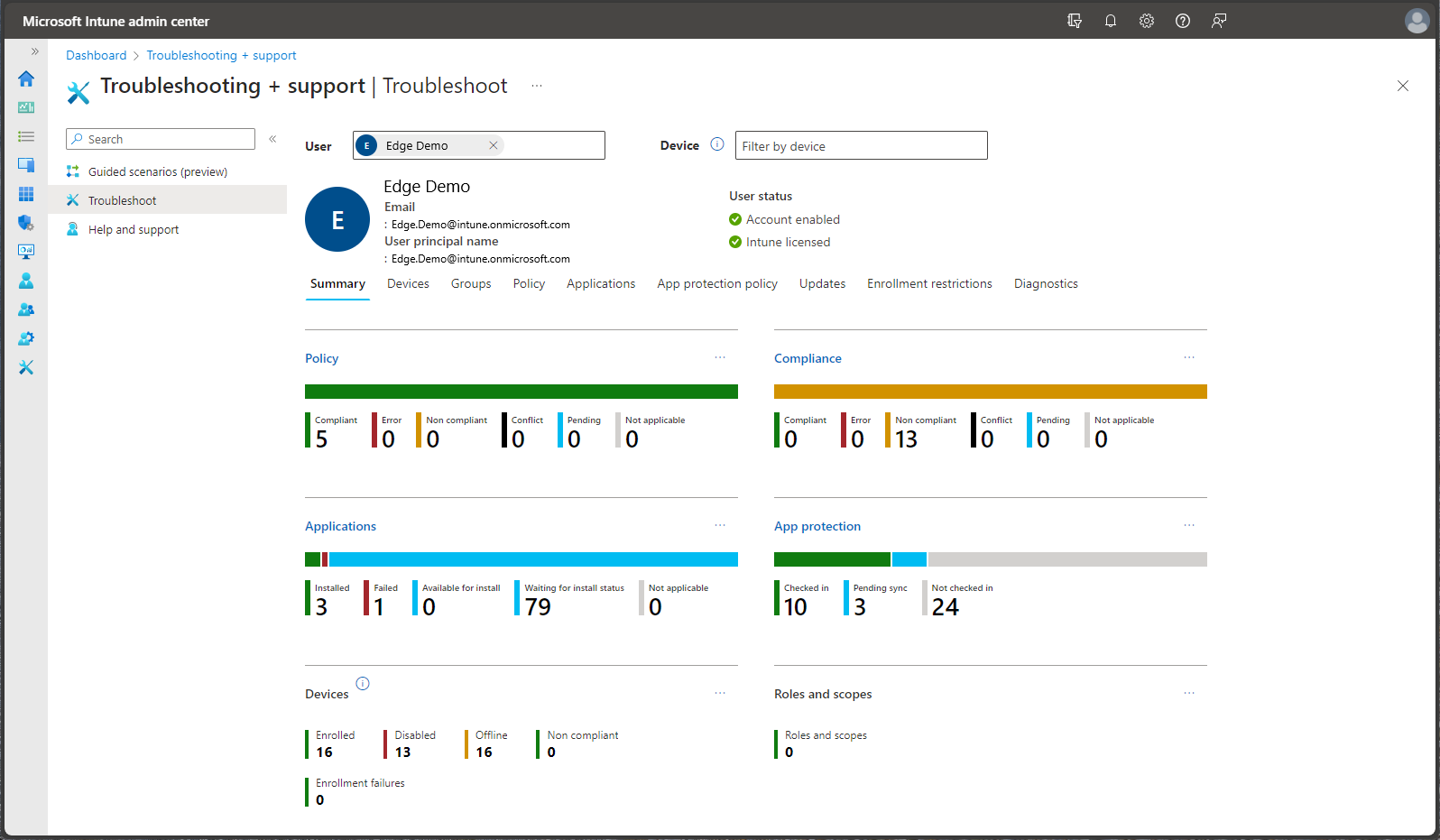Image resolution: width=1440 pixels, height=840 pixels.
Task: Click the help question mark icon
Action: pyautogui.click(x=1183, y=21)
